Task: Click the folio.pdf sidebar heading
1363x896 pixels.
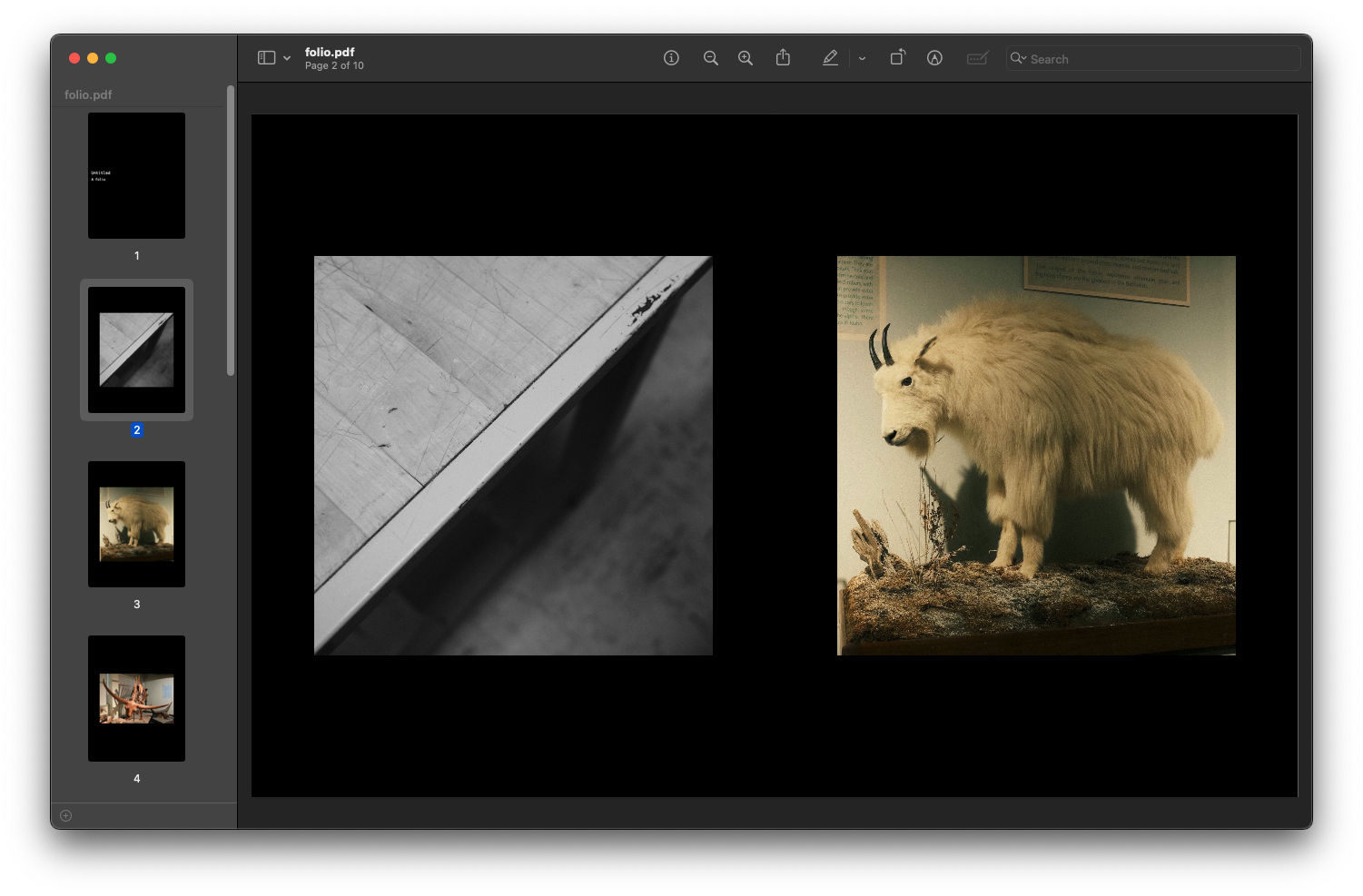Action: [88, 94]
